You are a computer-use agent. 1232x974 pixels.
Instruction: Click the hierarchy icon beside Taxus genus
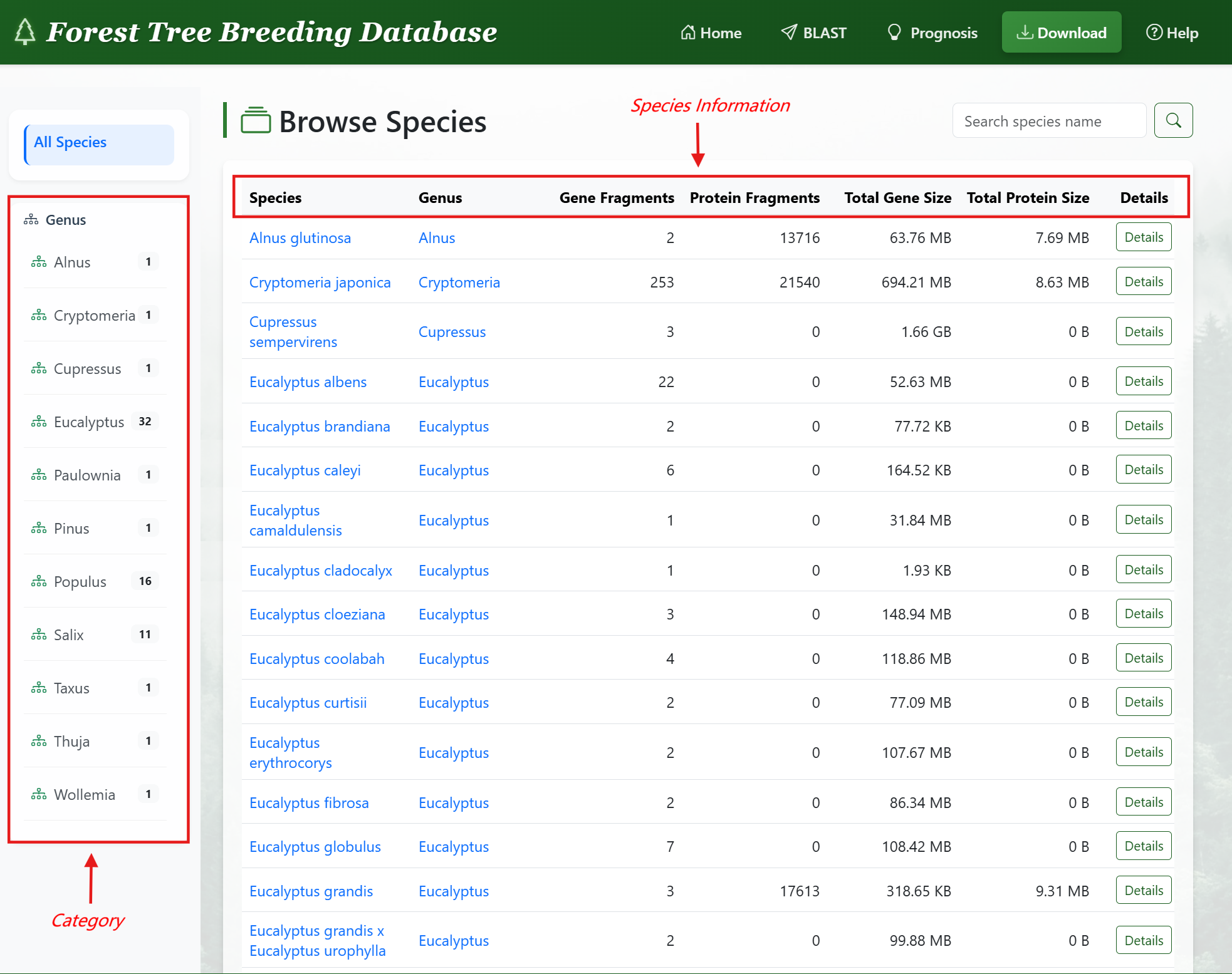tap(39, 688)
